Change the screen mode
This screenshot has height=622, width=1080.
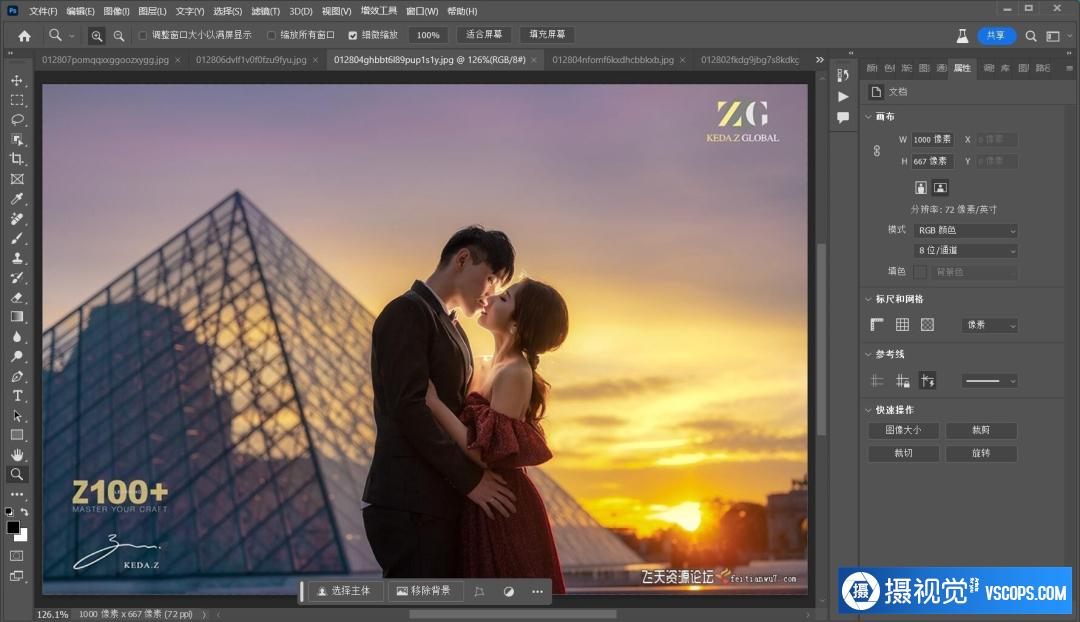[x=17, y=576]
